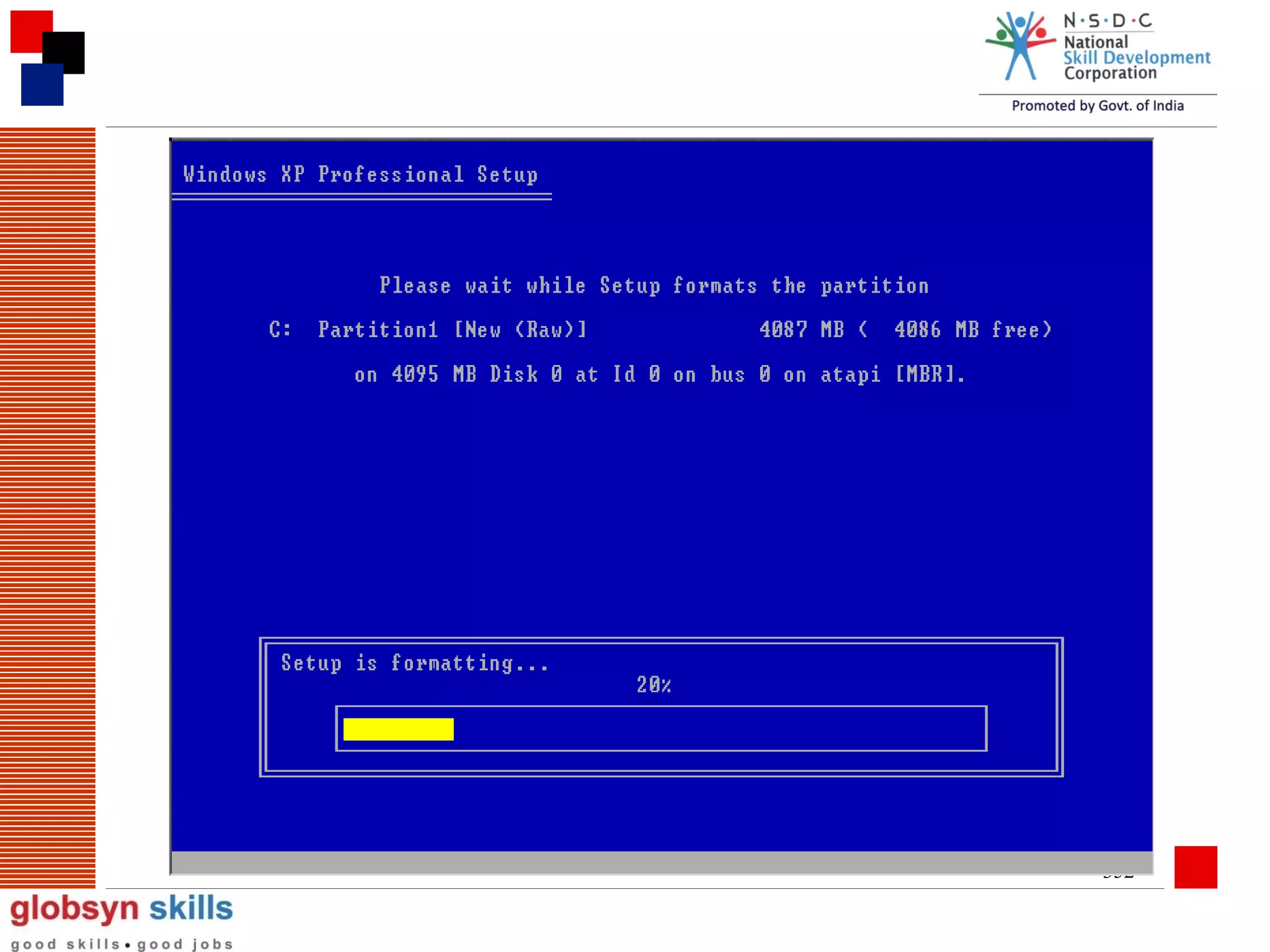1270x952 pixels.
Task: Click the orange striped sidebar panel
Action: coord(48,507)
